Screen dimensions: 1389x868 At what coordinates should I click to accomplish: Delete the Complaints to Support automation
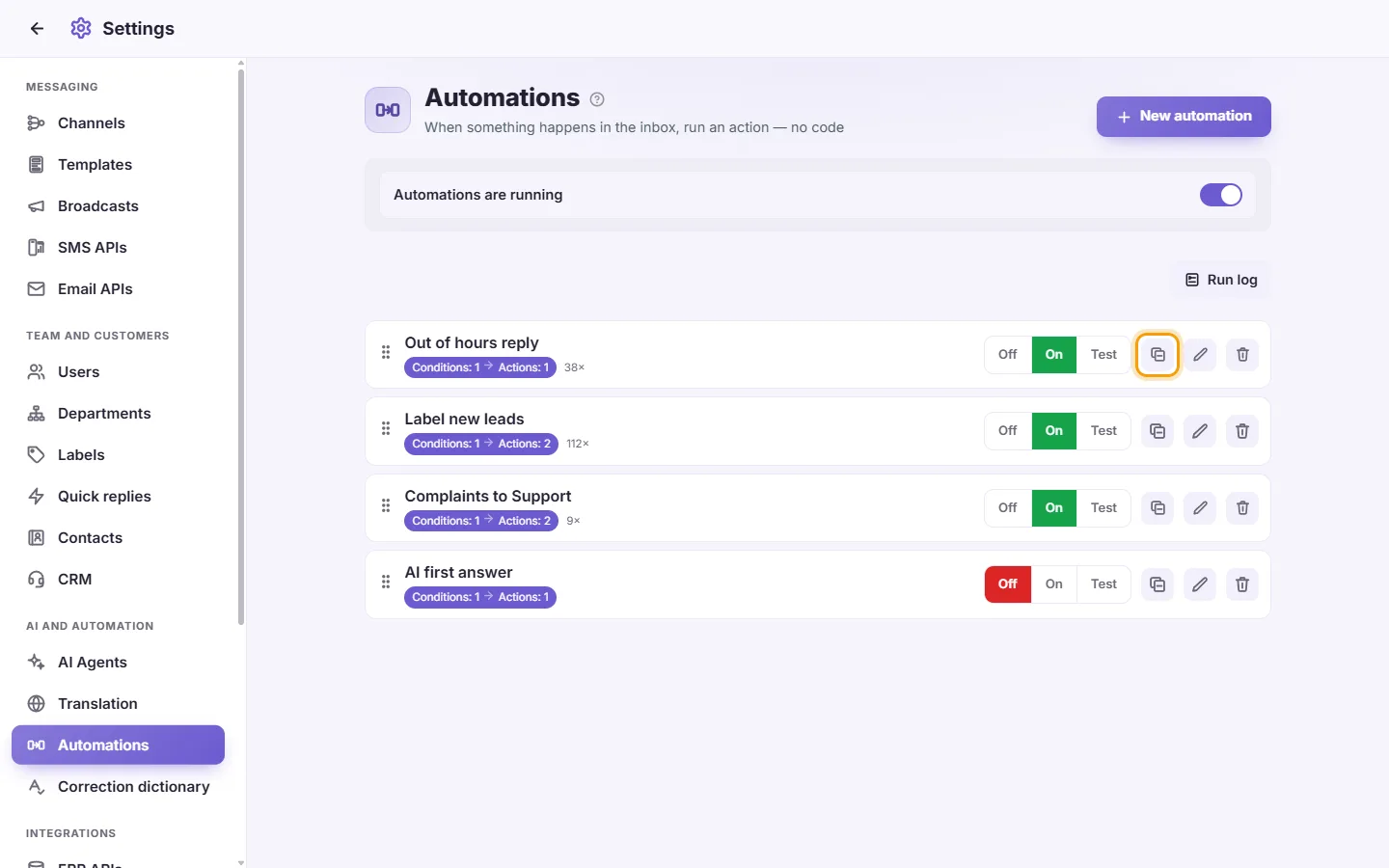[1242, 508]
